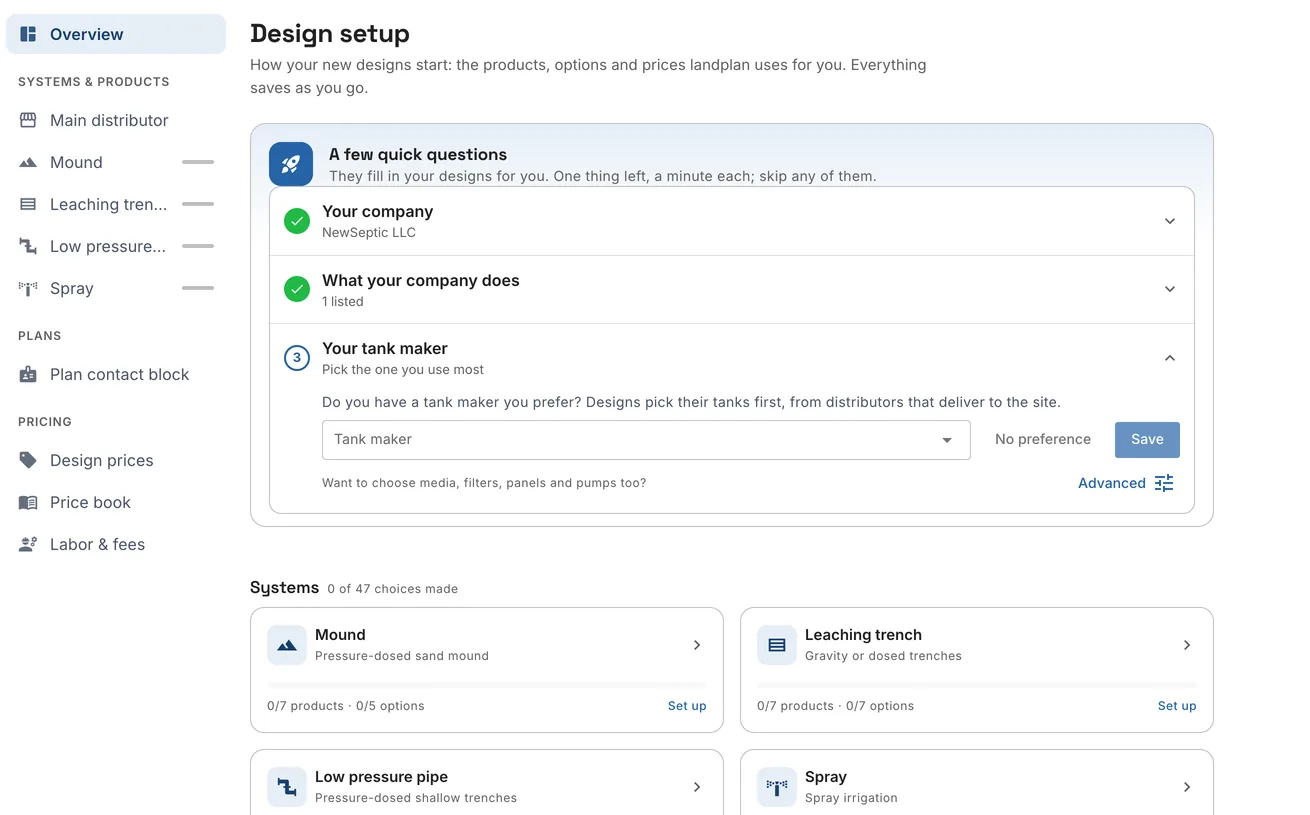
Task: Click the Design prices tag icon
Action: pos(28,460)
